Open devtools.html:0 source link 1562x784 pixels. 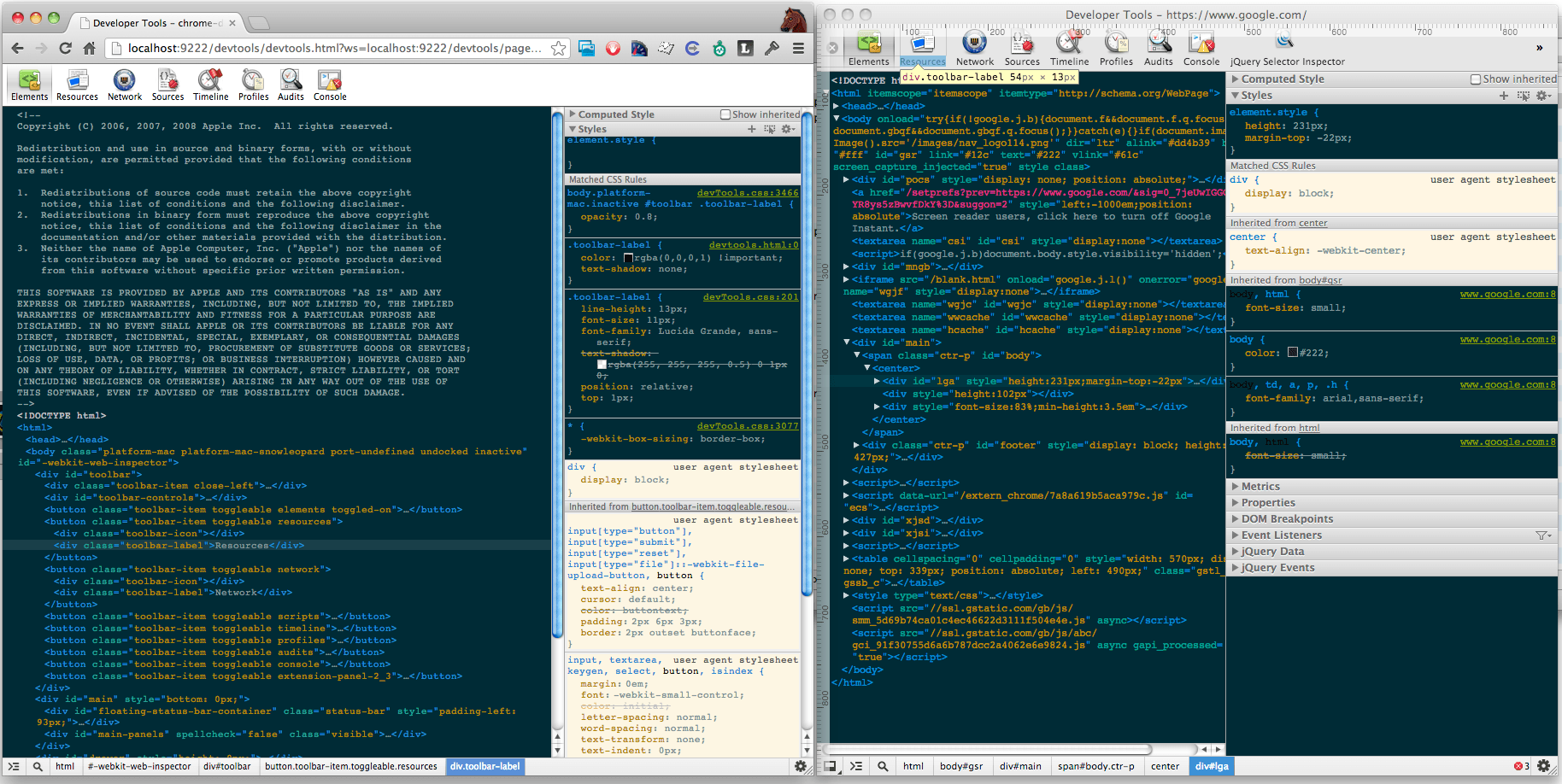click(754, 245)
